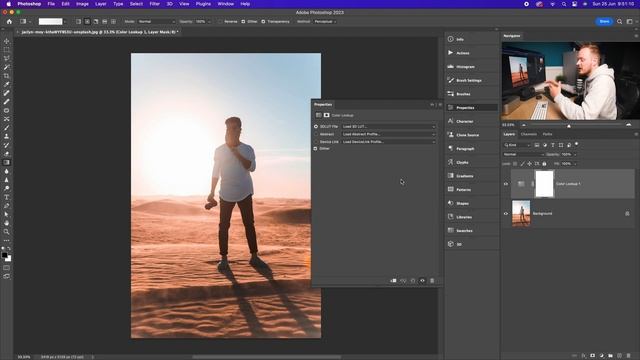The image size is (640, 360).
Task: Toggle Transparency checkbox in options bar
Action: pyautogui.click(x=263, y=21)
